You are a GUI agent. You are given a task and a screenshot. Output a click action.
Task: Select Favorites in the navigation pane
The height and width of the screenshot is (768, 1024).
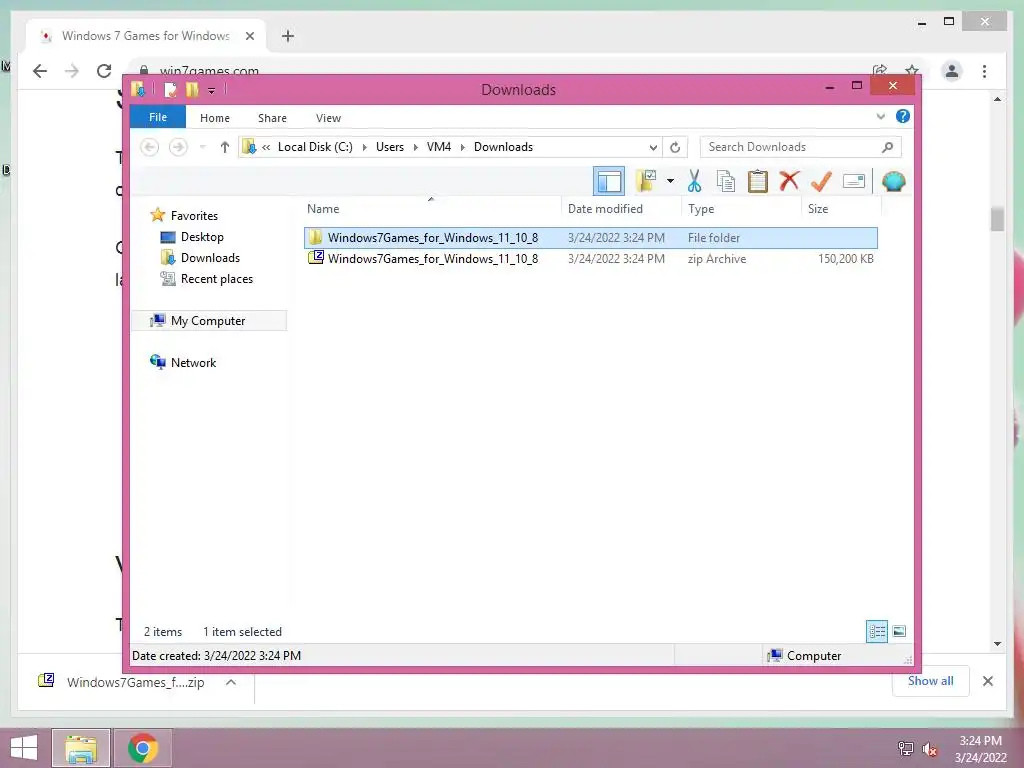pos(194,216)
